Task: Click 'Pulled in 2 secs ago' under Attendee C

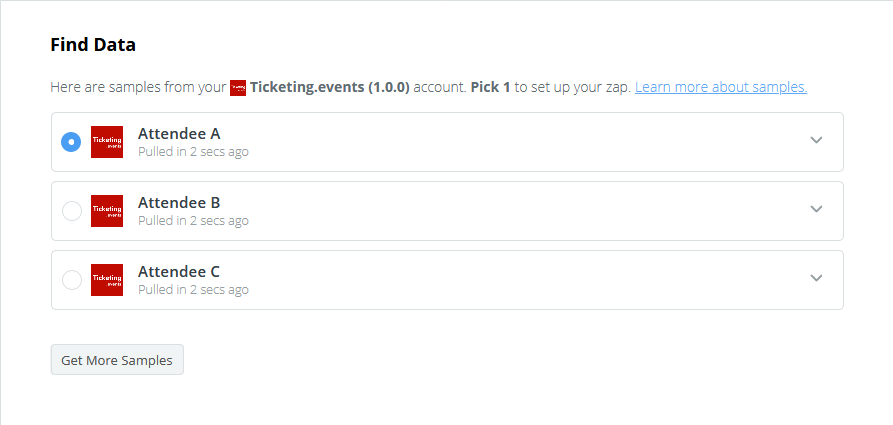Action: click(193, 290)
